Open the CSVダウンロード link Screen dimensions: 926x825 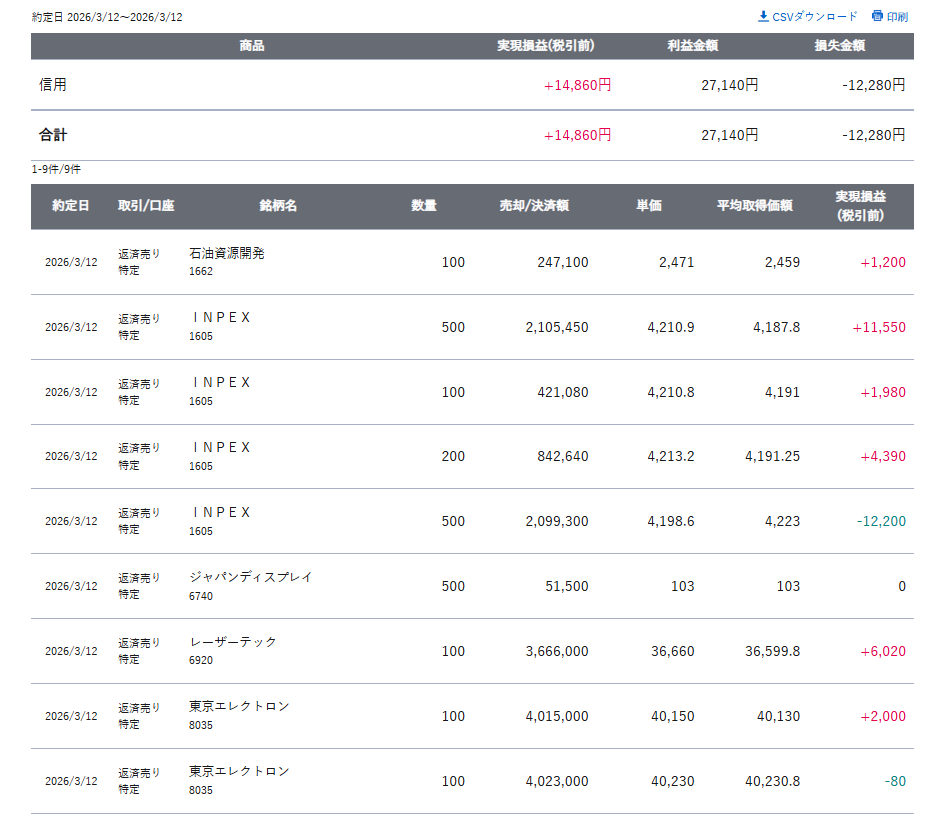[x=814, y=17]
